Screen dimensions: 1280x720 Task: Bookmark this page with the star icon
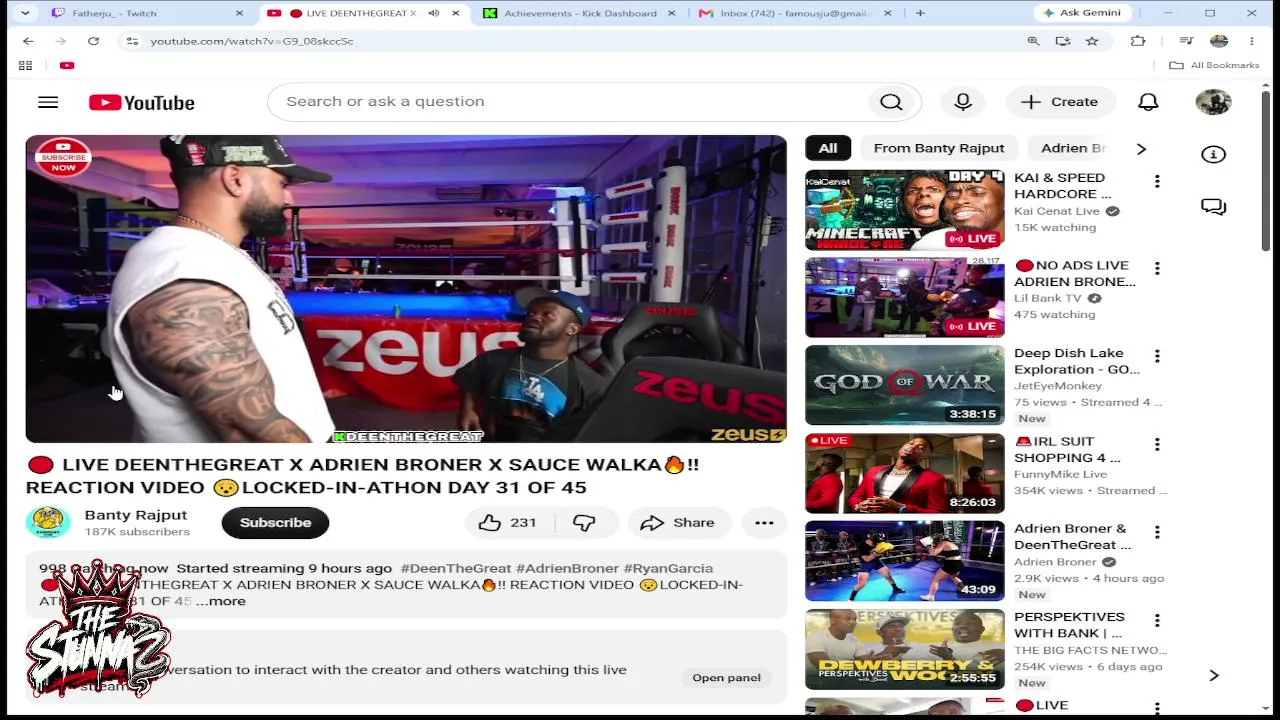[1092, 41]
